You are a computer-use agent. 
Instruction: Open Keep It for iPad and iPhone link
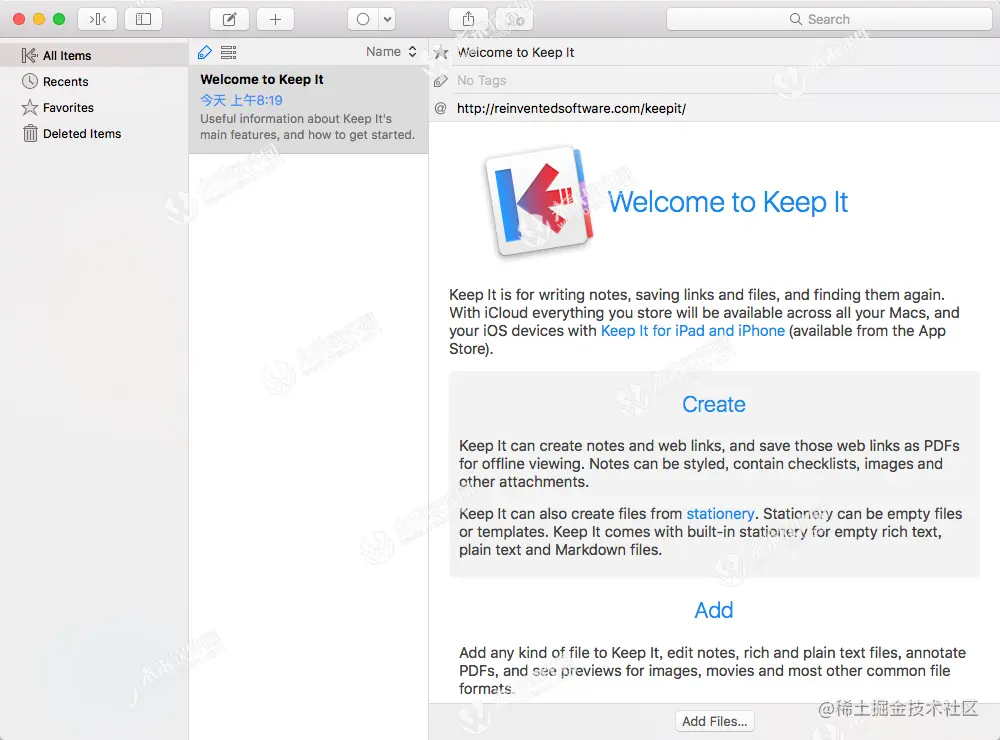point(693,330)
